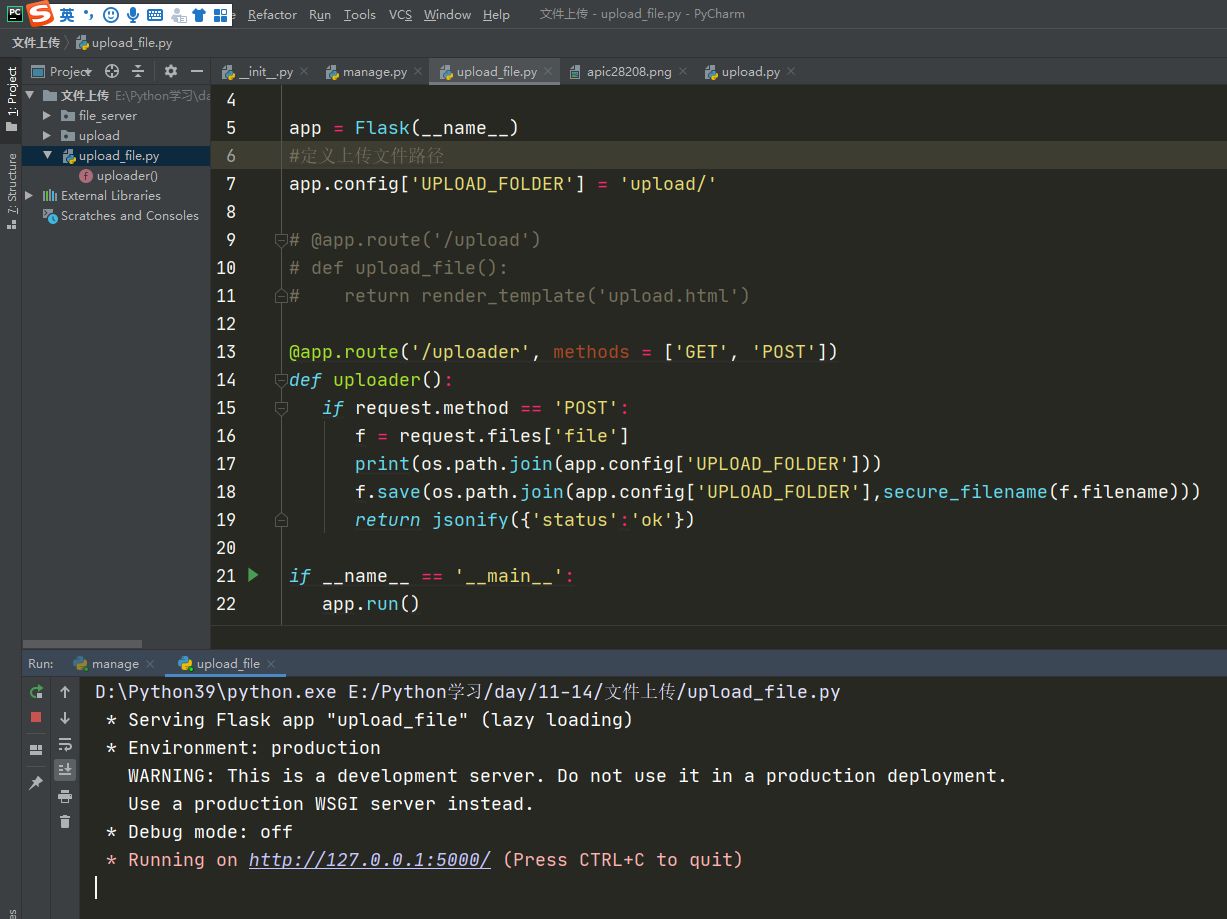Run script via green gutter arrow on line 21
Screen dimensions: 1227x919
(x=253, y=575)
